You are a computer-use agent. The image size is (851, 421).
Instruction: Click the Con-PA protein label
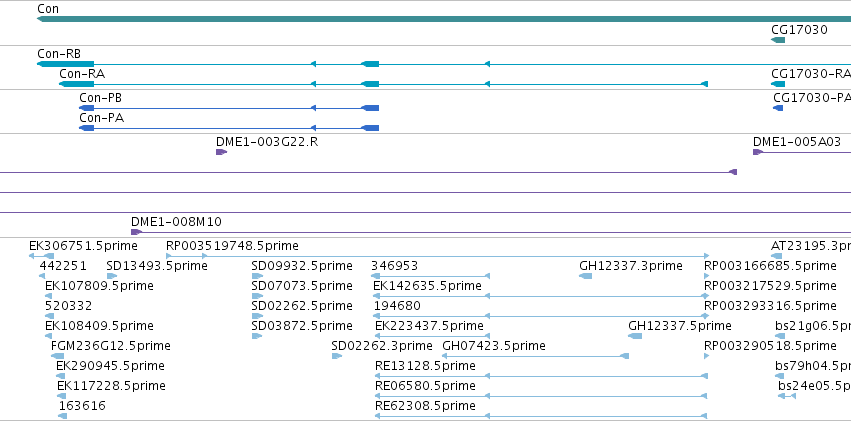pyautogui.click(x=101, y=118)
